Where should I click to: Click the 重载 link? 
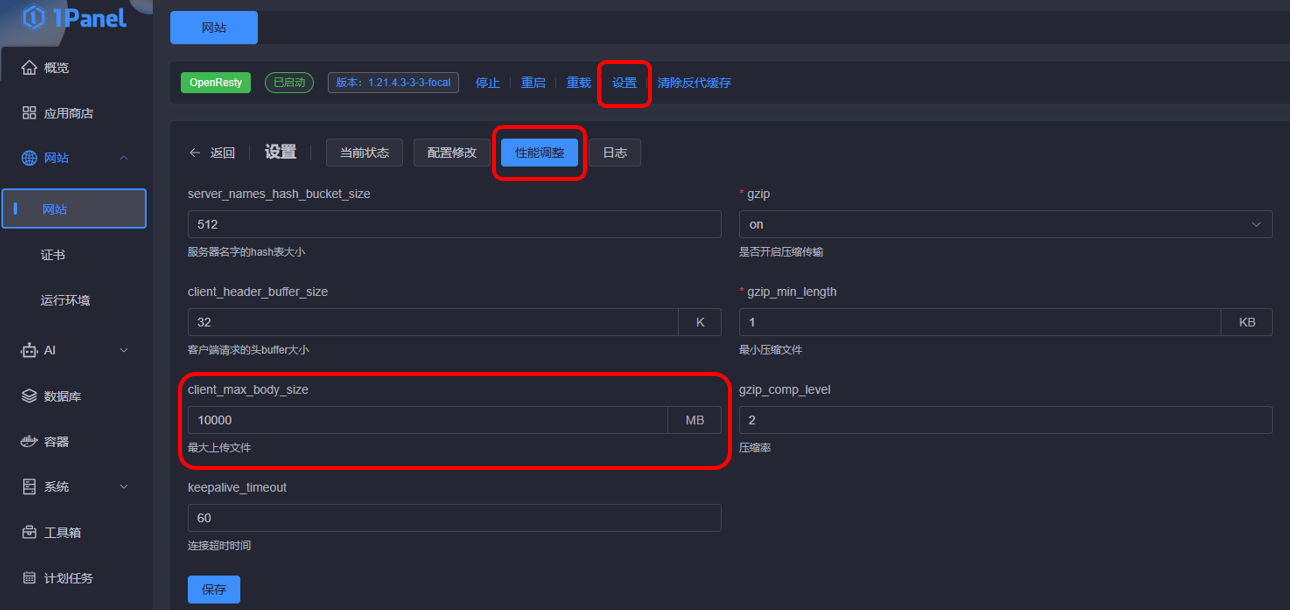coord(579,83)
